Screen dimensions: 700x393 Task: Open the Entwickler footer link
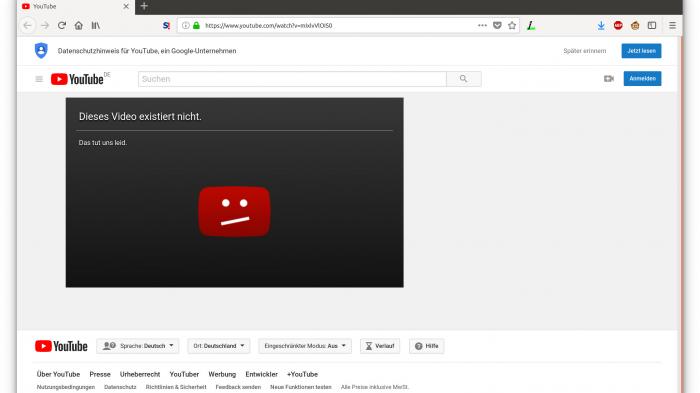click(x=261, y=374)
